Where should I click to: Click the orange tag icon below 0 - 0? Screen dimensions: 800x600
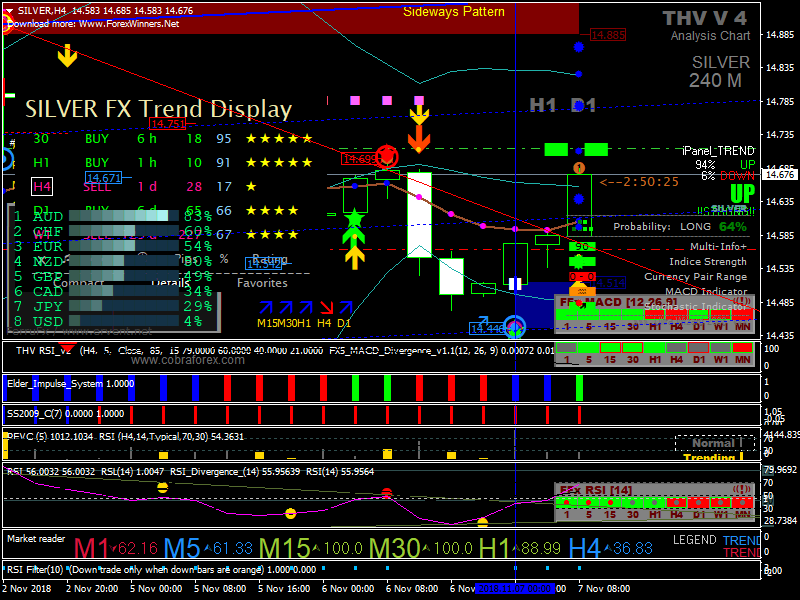582,290
